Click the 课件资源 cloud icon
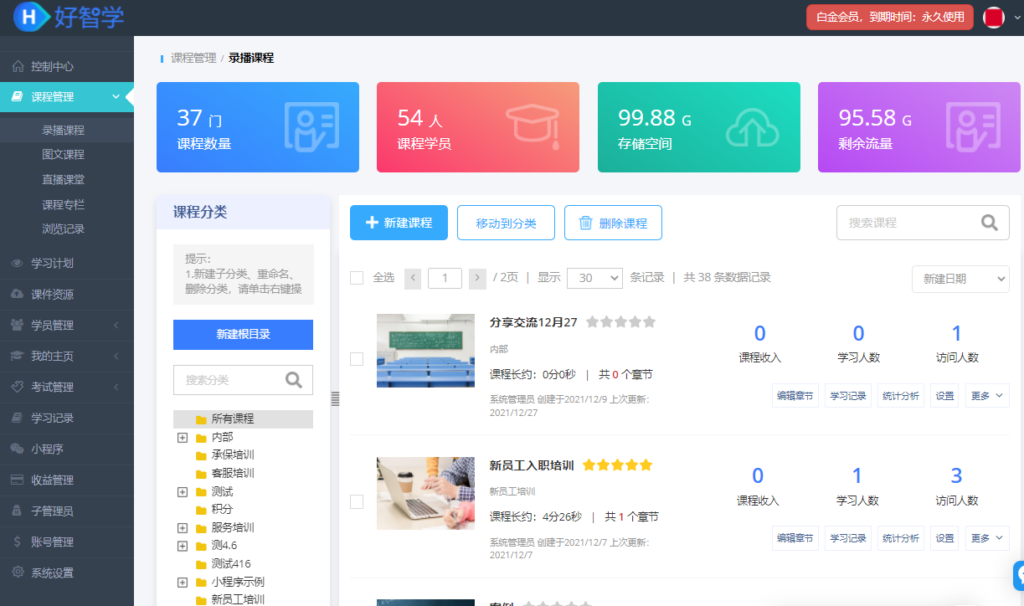This screenshot has width=1024, height=606. (x=18, y=294)
